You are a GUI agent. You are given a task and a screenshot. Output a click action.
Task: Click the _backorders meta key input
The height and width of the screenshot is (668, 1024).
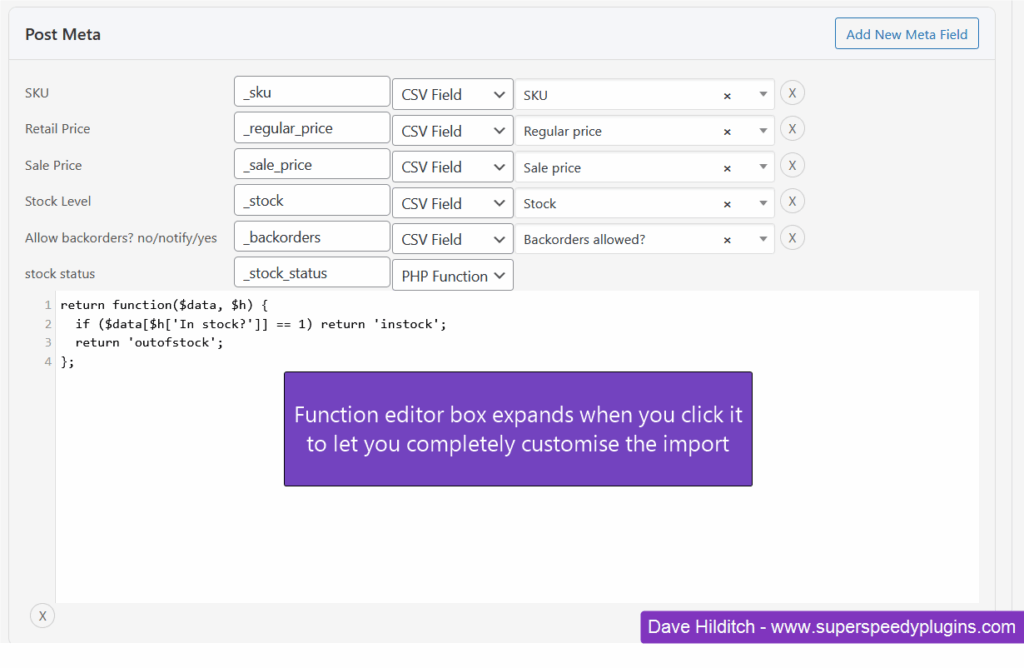coord(311,237)
